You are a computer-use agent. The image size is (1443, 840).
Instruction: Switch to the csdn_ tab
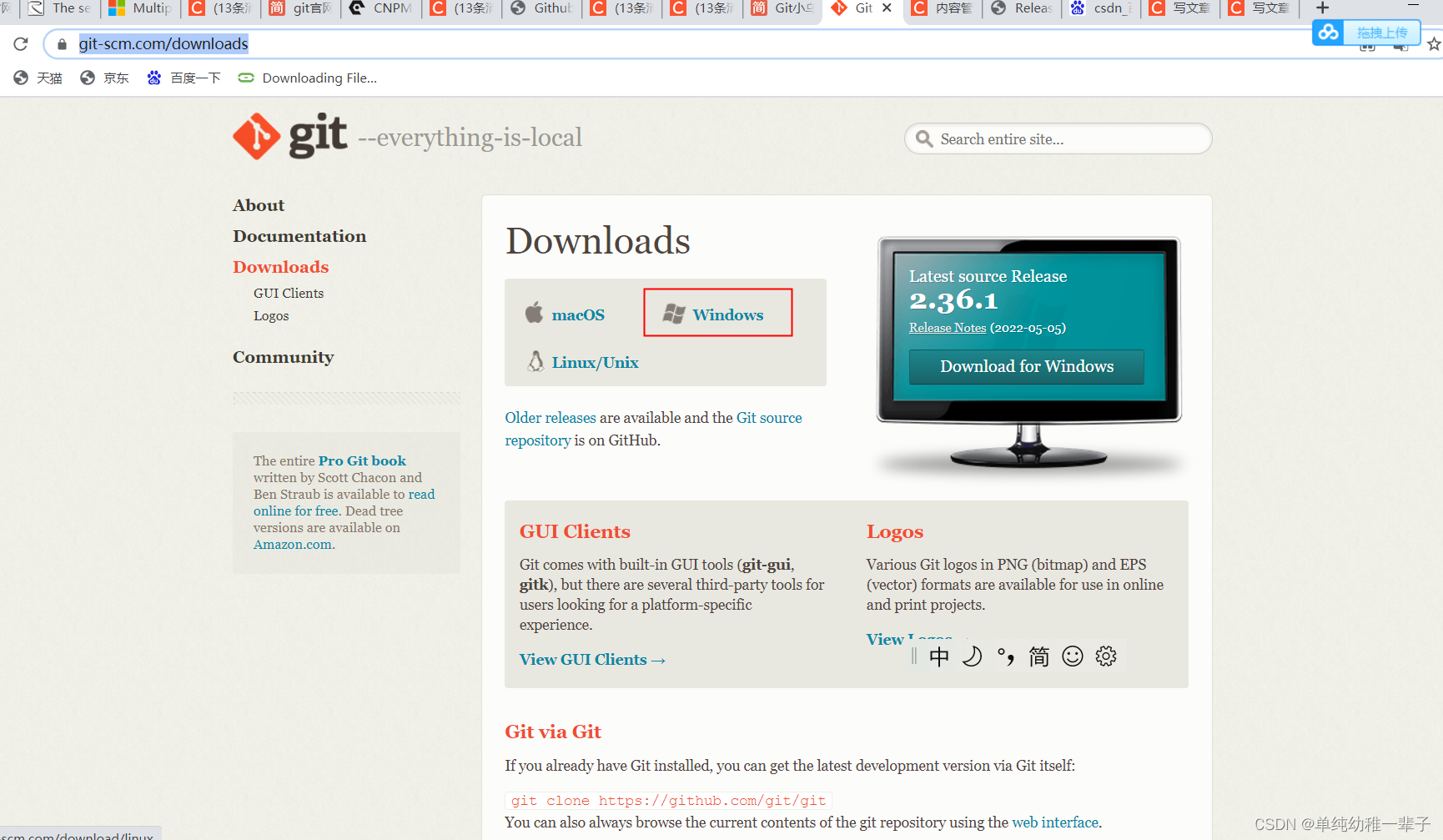1102,8
